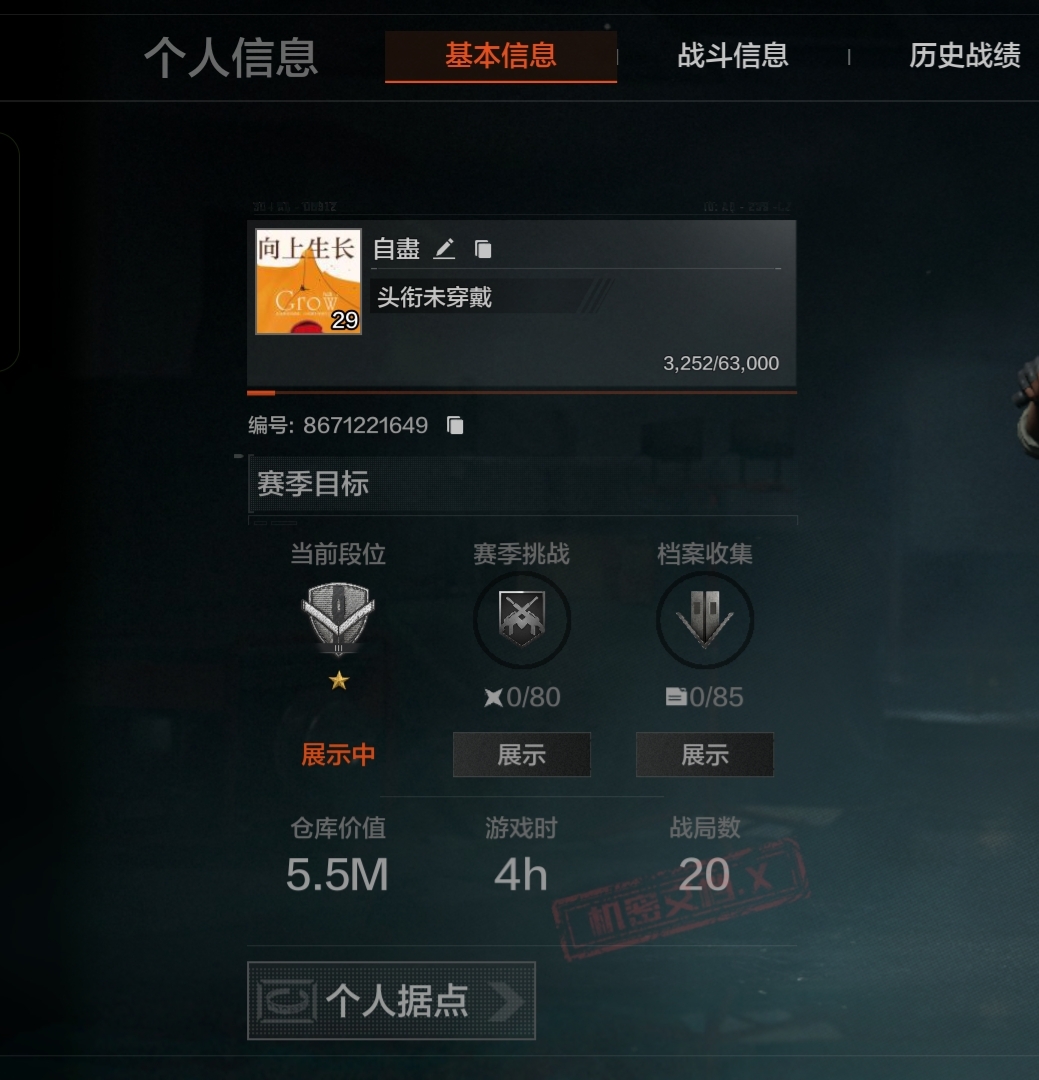The width and height of the screenshot is (1039, 1080).
Task: Click the 个人据点 base icon
Action: point(286,1001)
